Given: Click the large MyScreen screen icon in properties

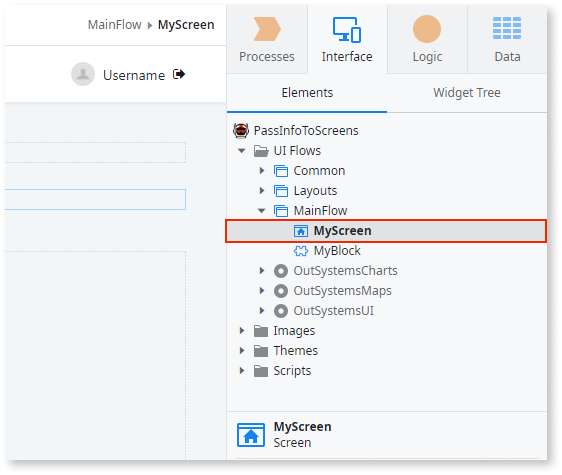Looking at the screenshot, I should pos(251,435).
